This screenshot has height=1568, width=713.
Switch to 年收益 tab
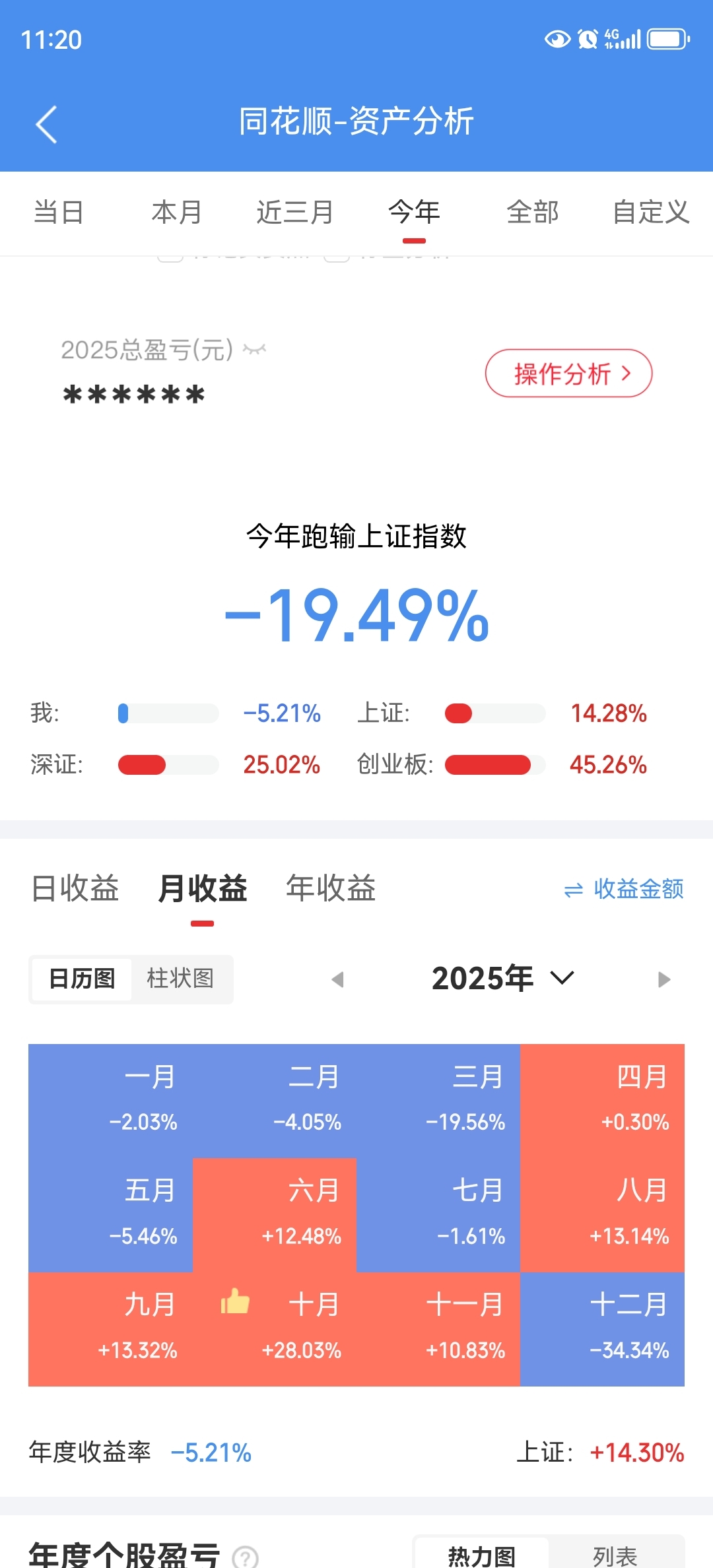[331, 888]
